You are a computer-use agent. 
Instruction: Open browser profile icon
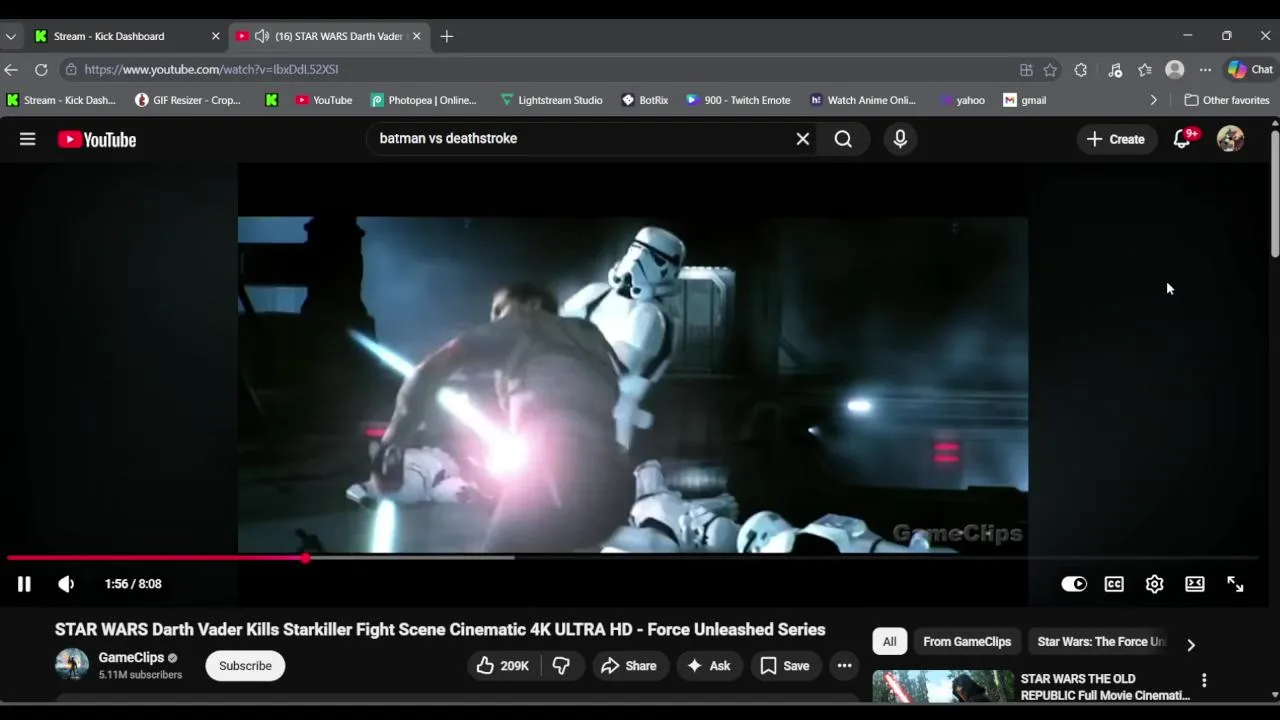(x=1175, y=69)
